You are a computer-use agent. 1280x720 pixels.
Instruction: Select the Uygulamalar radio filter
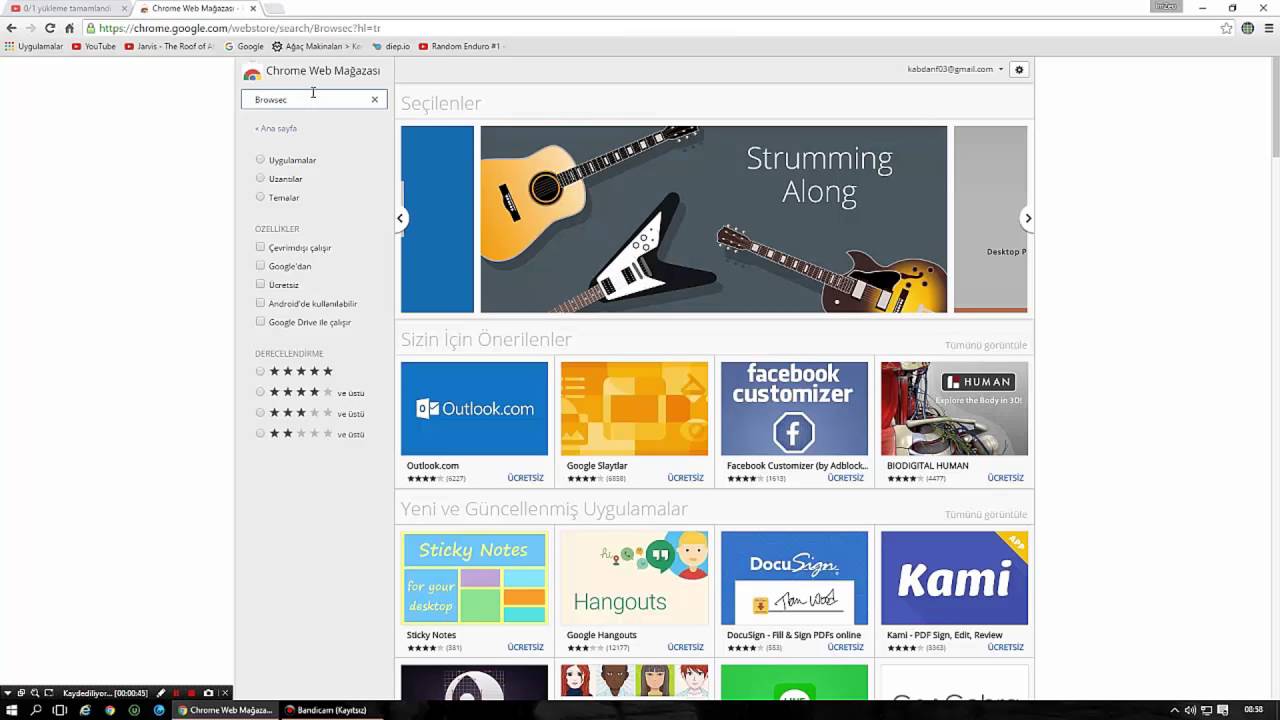tap(260, 159)
